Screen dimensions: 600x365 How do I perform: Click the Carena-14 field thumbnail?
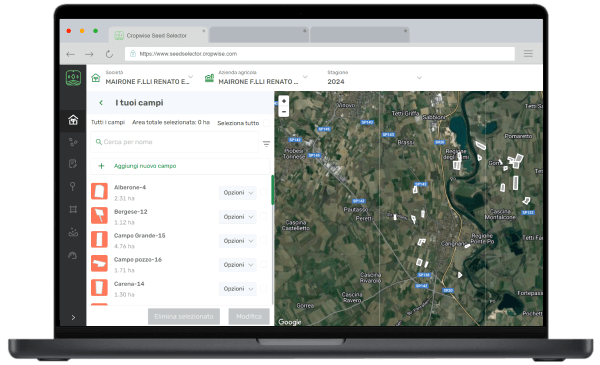click(99, 288)
